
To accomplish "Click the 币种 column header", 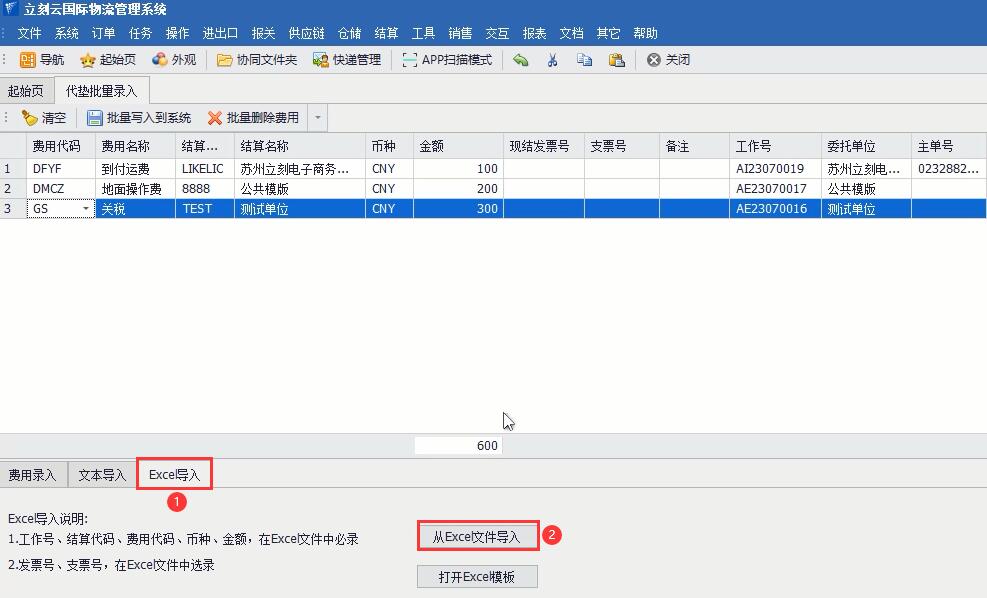I will click(389, 147).
